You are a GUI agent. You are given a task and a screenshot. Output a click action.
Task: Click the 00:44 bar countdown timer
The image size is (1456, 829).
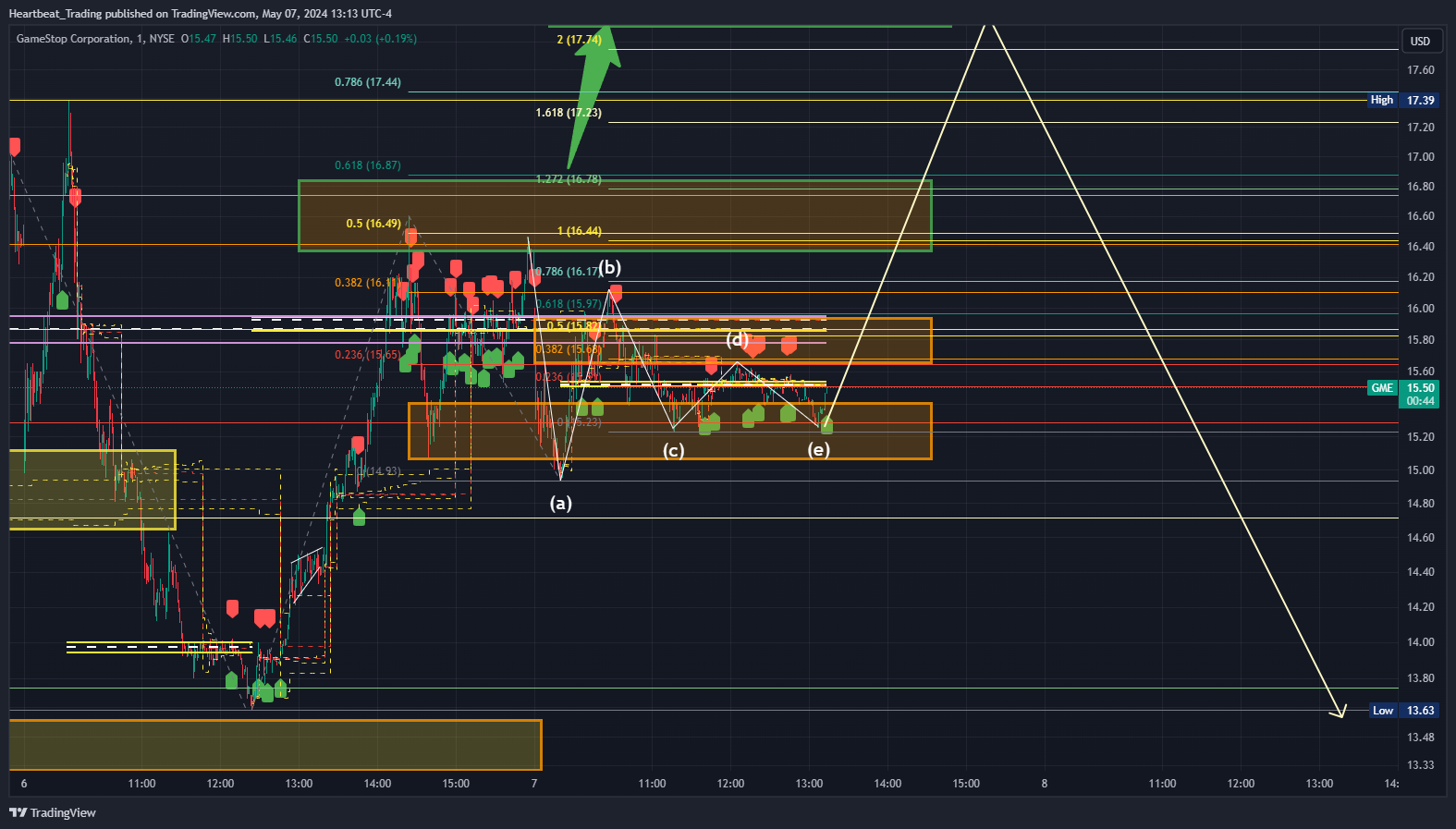(x=1420, y=401)
